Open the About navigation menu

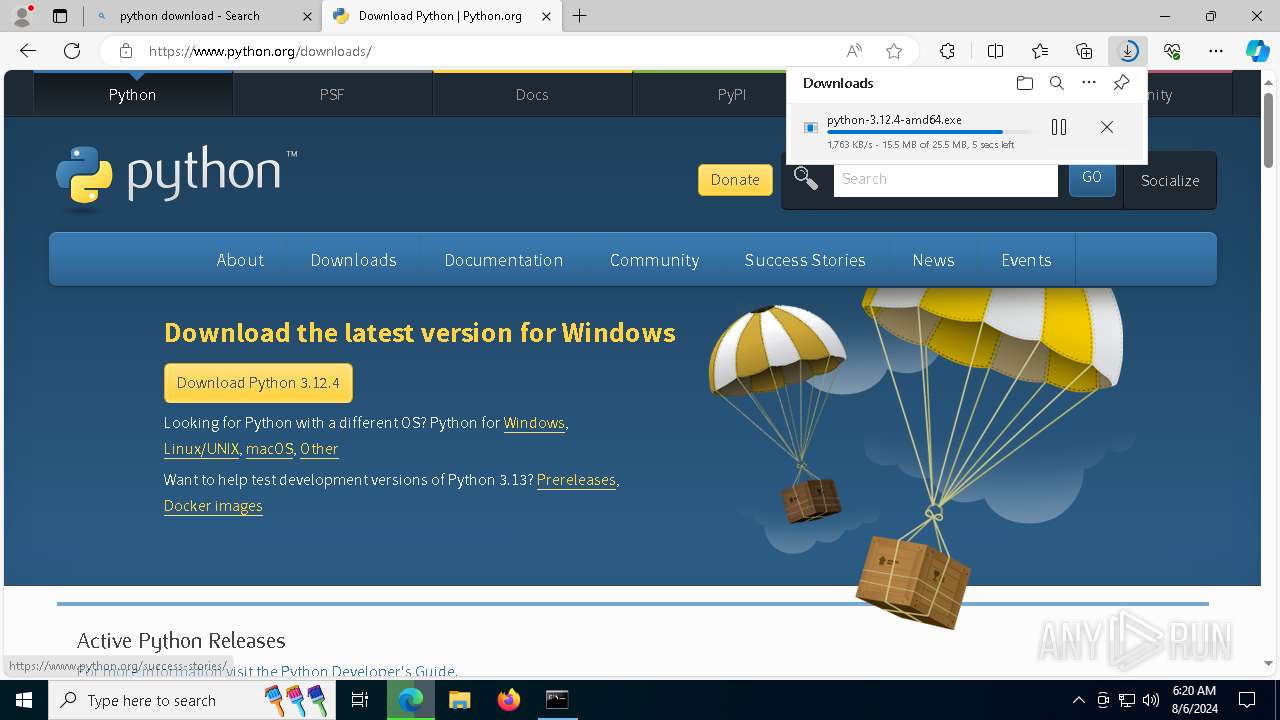point(240,260)
